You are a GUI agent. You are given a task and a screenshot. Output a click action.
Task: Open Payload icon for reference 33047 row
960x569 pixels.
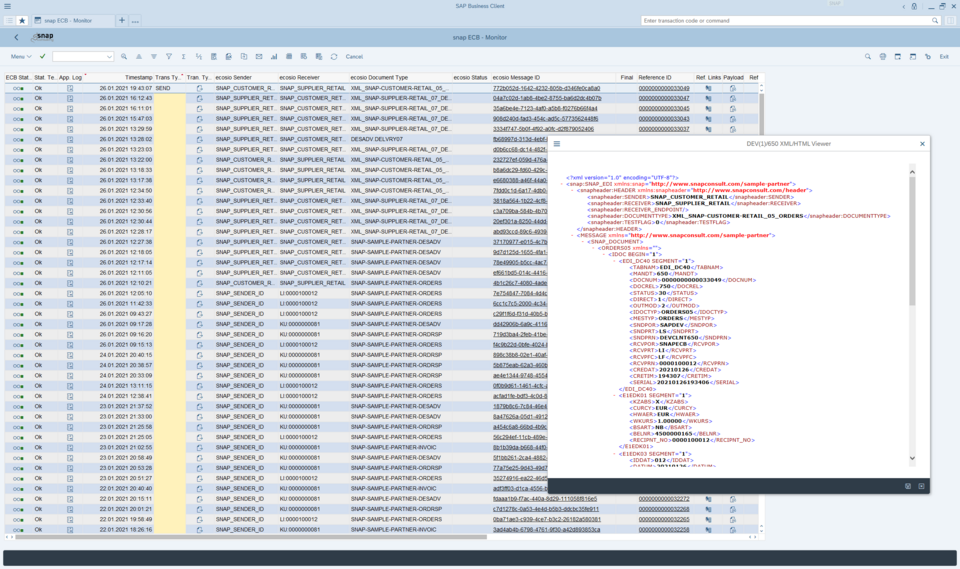tap(733, 98)
